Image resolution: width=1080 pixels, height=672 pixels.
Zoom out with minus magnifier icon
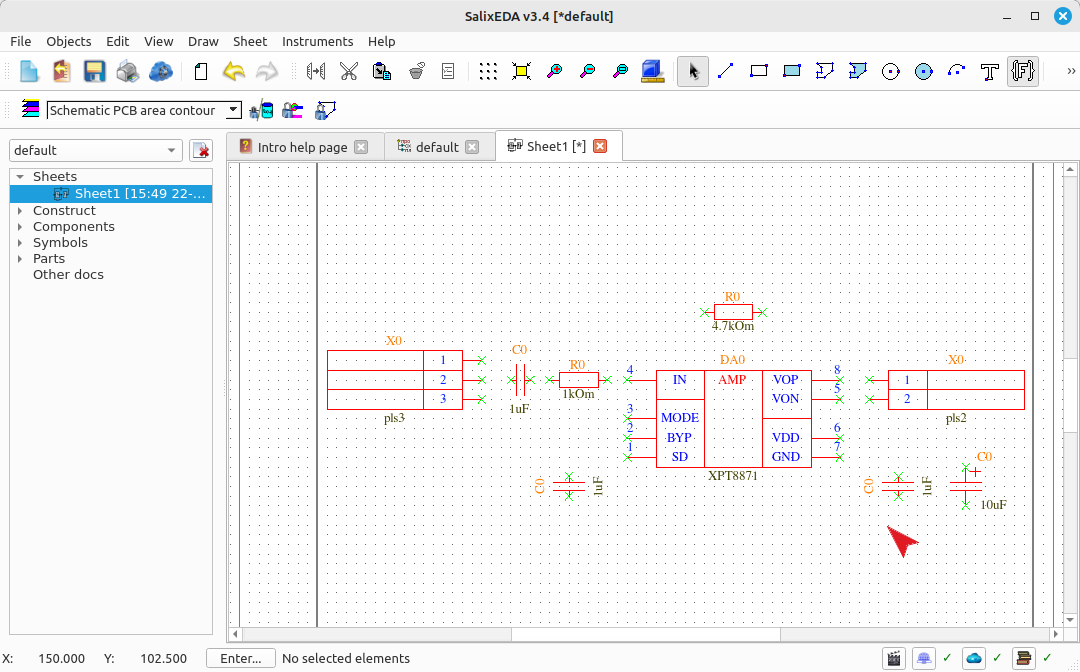click(x=588, y=71)
